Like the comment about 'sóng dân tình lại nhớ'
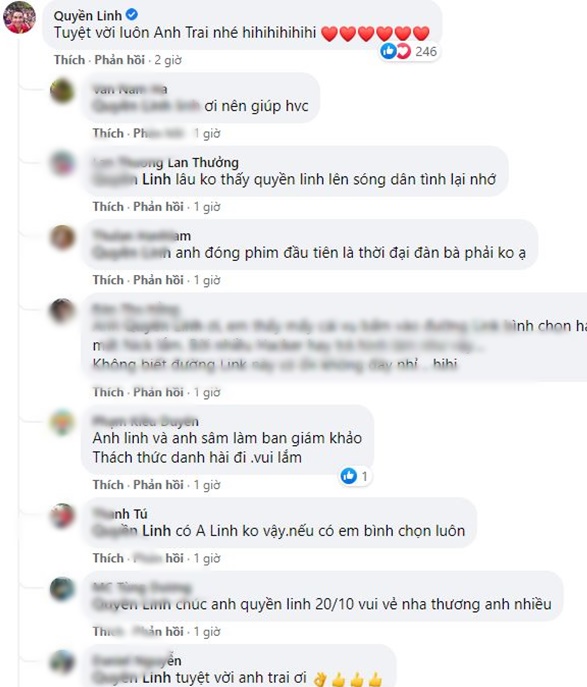The image size is (587, 687). click(x=108, y=206)
